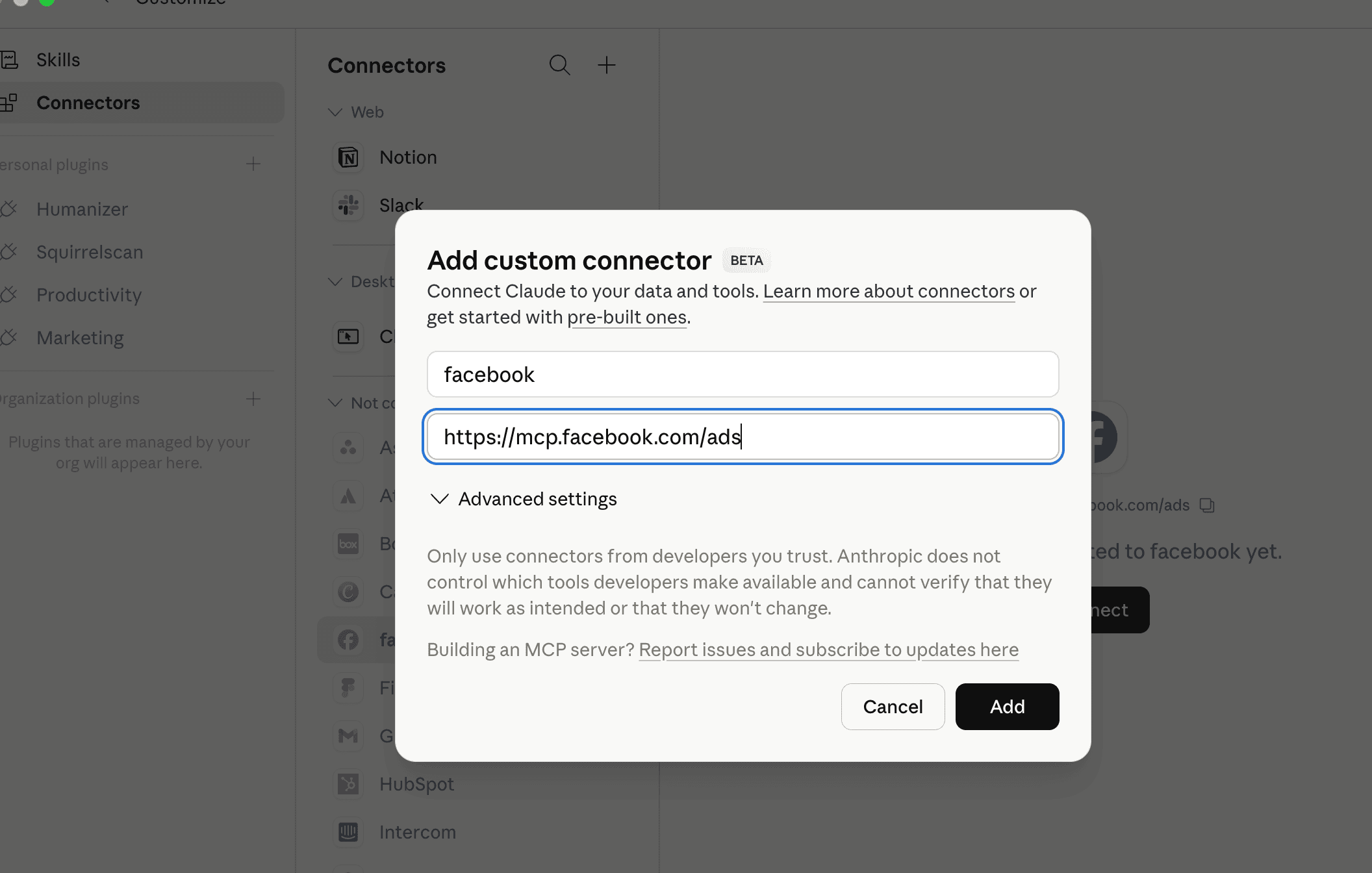Open the Productivity plugin icon
The height and width of the screenshot is (873, 1372).
tap(9, 295)
